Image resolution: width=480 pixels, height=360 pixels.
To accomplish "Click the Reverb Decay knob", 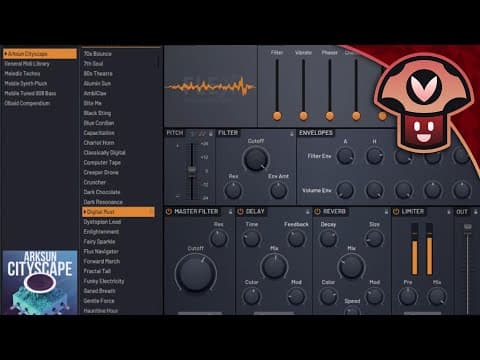I will [328, 238].
